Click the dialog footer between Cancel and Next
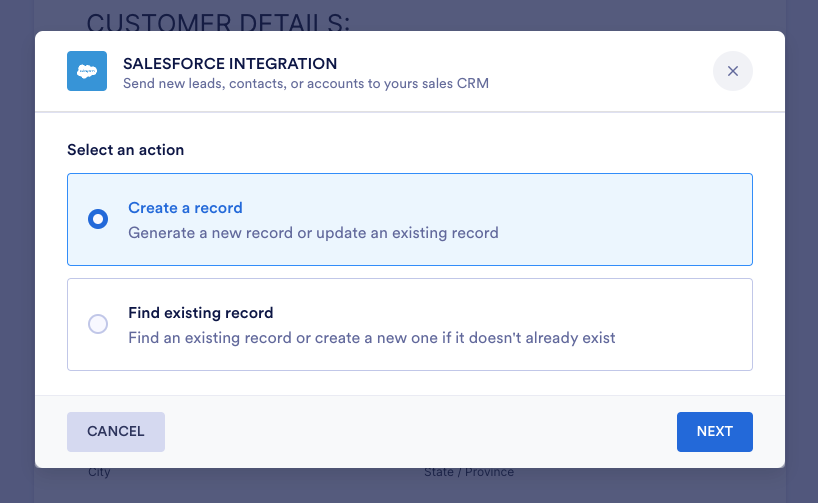 point(420,431)
